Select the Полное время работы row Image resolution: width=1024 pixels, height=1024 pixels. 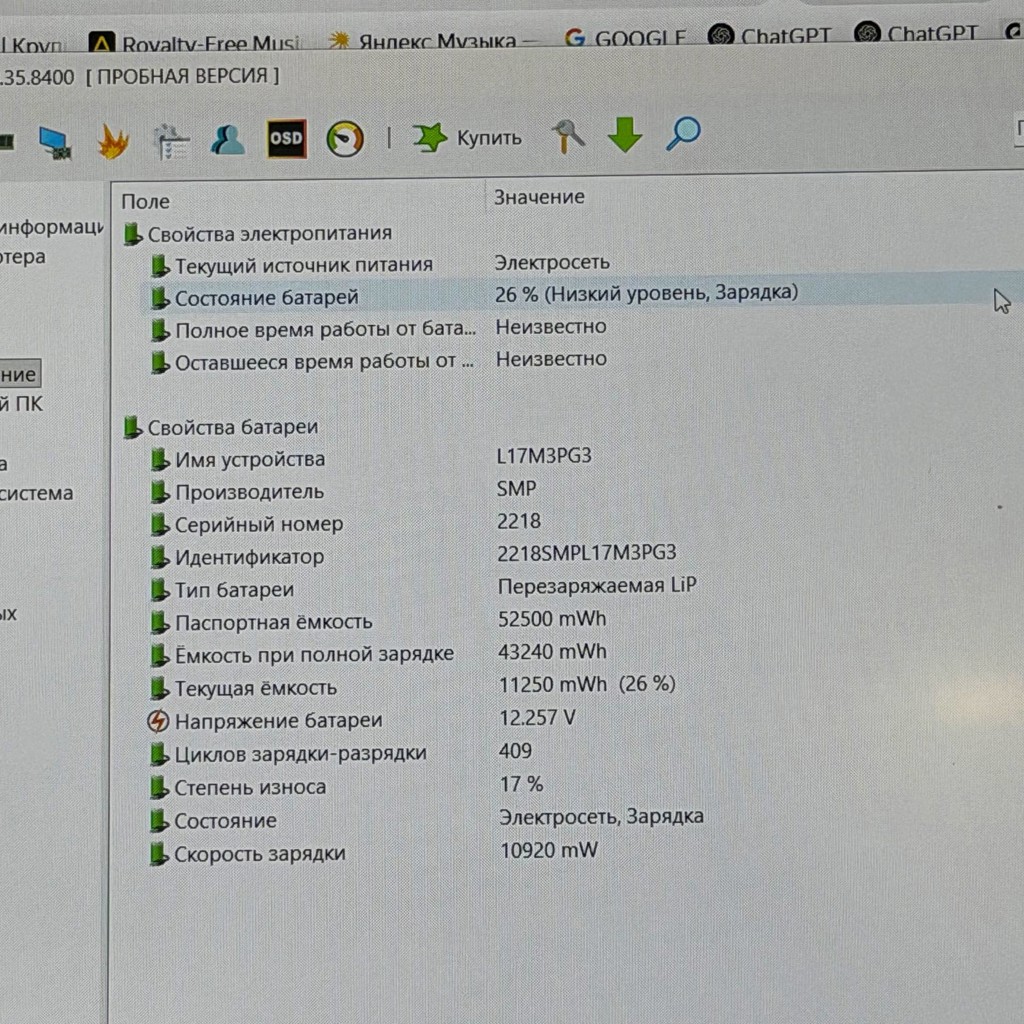pyautogui.click(x=379, y=328)
